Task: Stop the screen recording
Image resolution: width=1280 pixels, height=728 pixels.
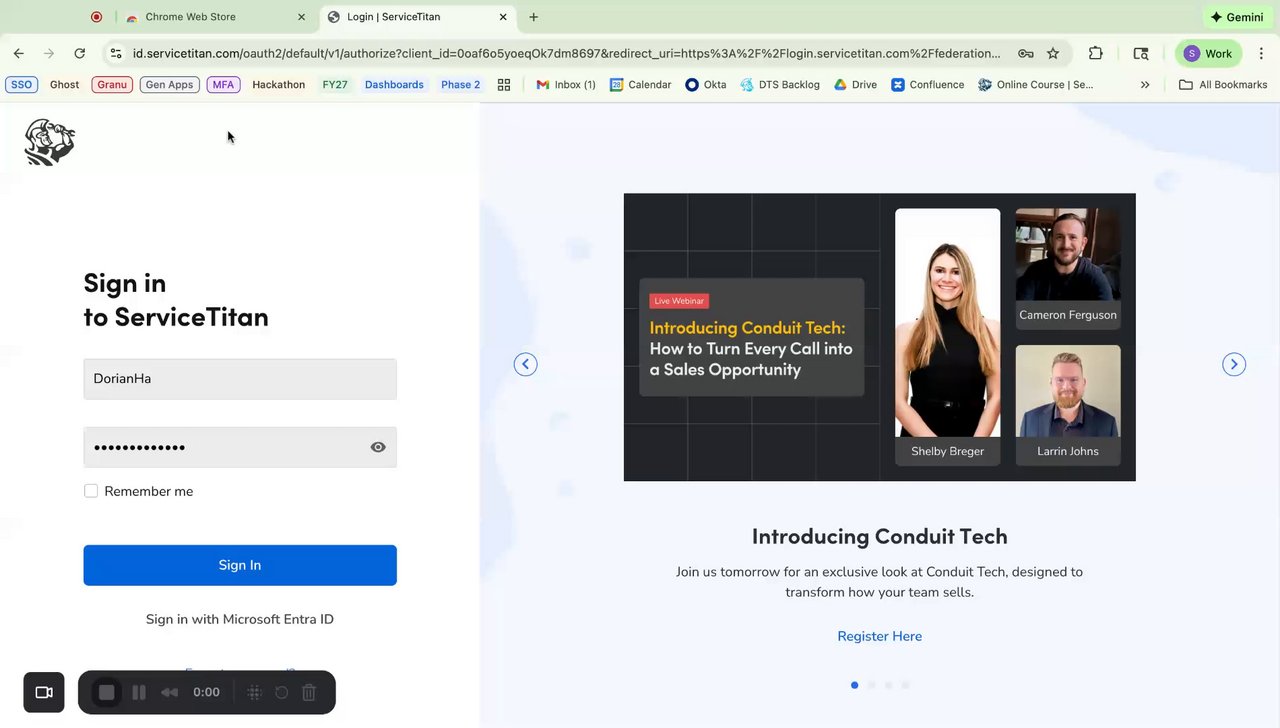Action: (107, 692)
